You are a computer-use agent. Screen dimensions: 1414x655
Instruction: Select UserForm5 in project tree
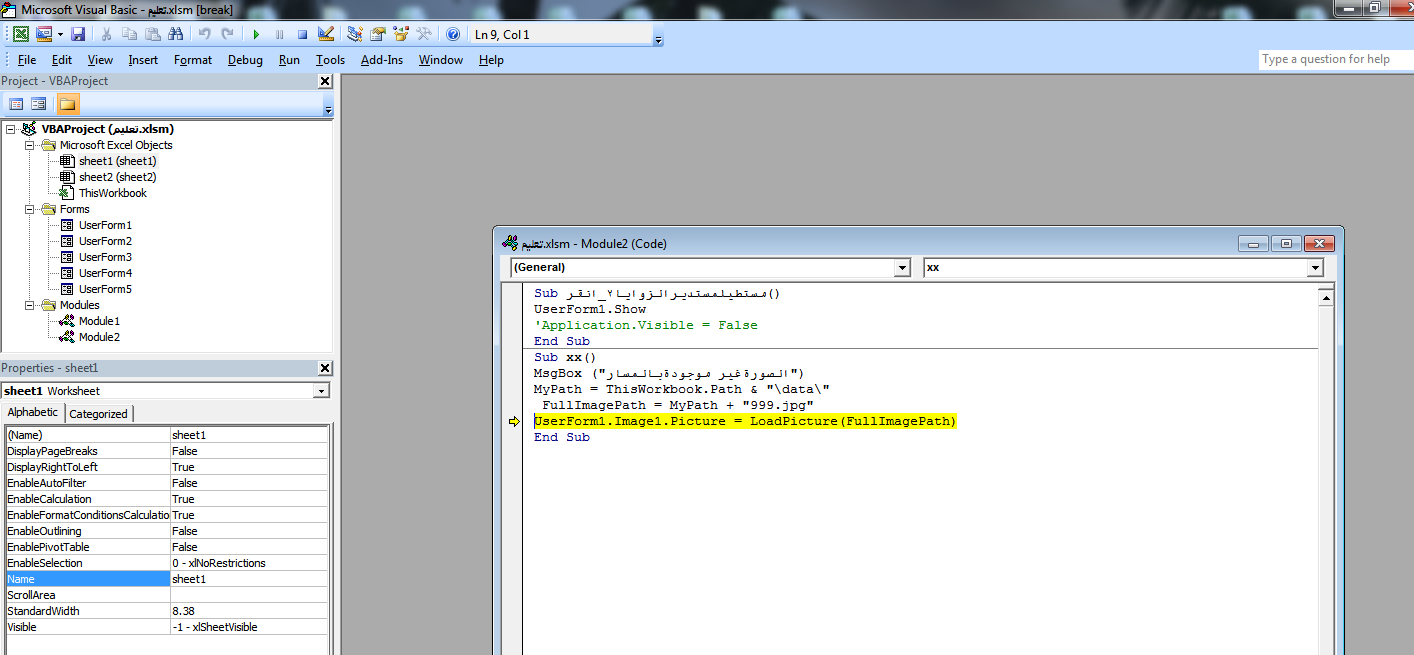(105, 289)
